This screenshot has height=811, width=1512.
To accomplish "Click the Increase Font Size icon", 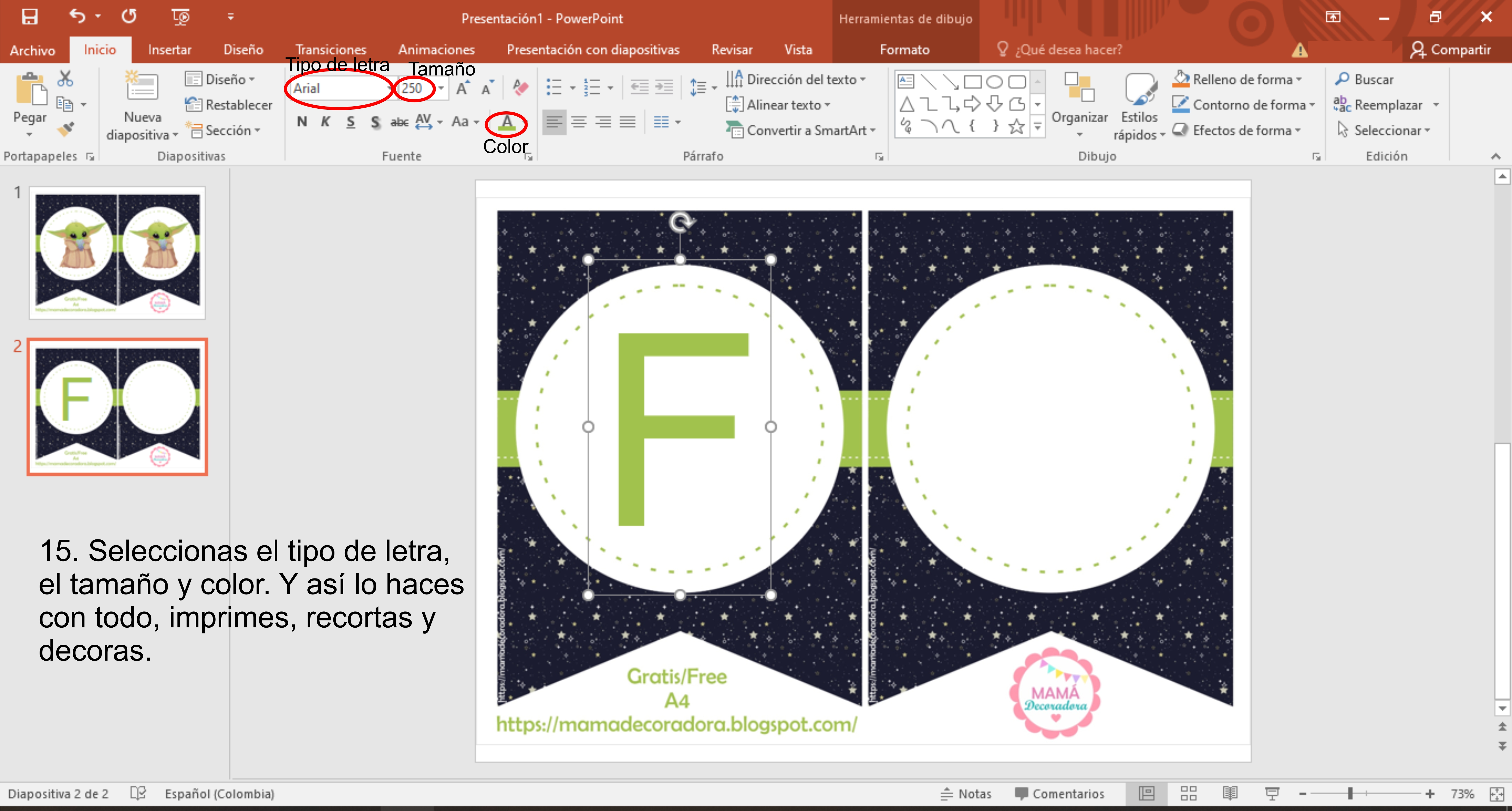I will click(462, 88).
